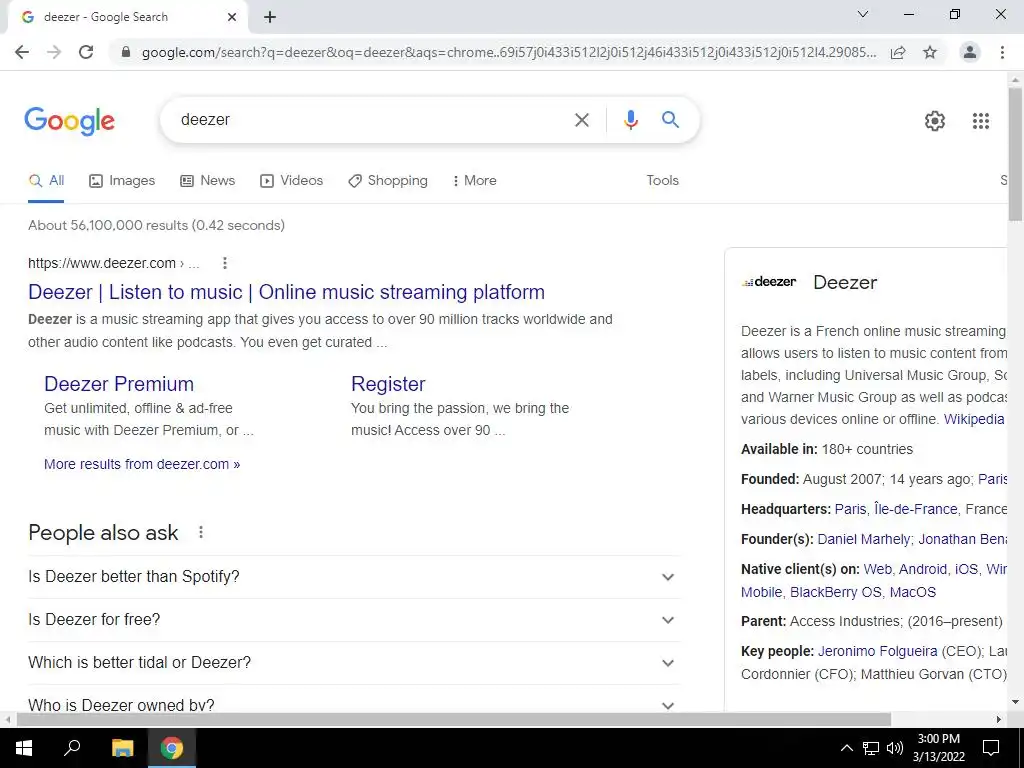The width and height of the screenshot is (1024, 768).
Task: Clear the search box with X icon
Action: [581, 120]
